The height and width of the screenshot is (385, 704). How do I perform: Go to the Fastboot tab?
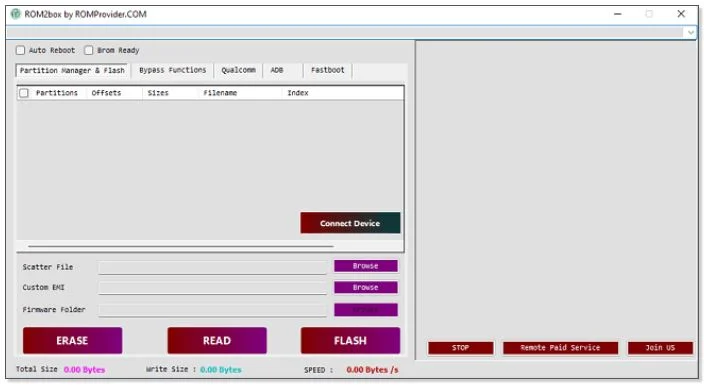(x=327, y=70)
